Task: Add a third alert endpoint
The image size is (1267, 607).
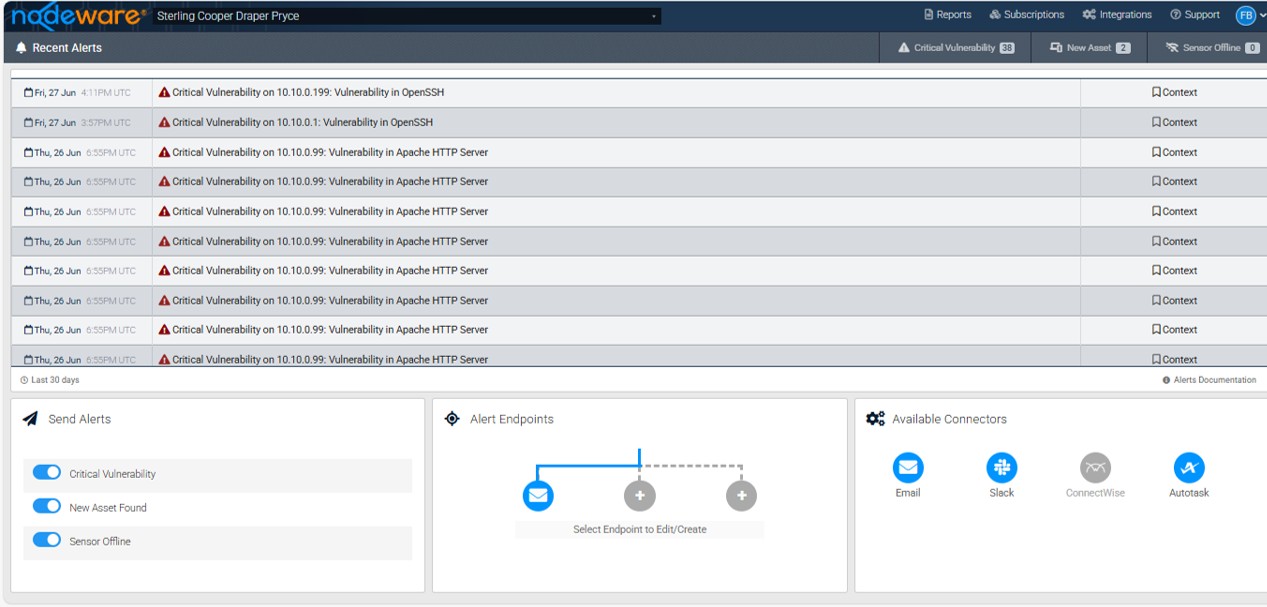Action: pyautogui.click(x=741, y=495)
